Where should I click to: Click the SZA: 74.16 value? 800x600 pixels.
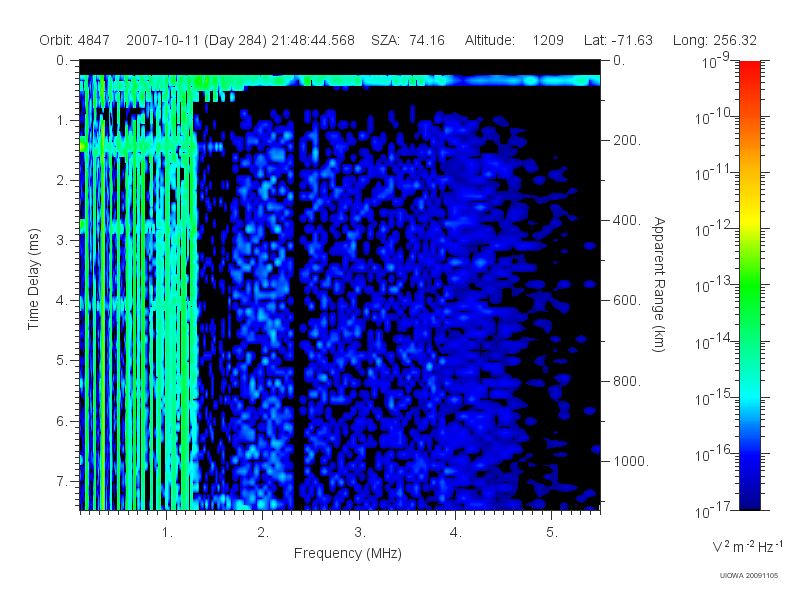(408, 40)
